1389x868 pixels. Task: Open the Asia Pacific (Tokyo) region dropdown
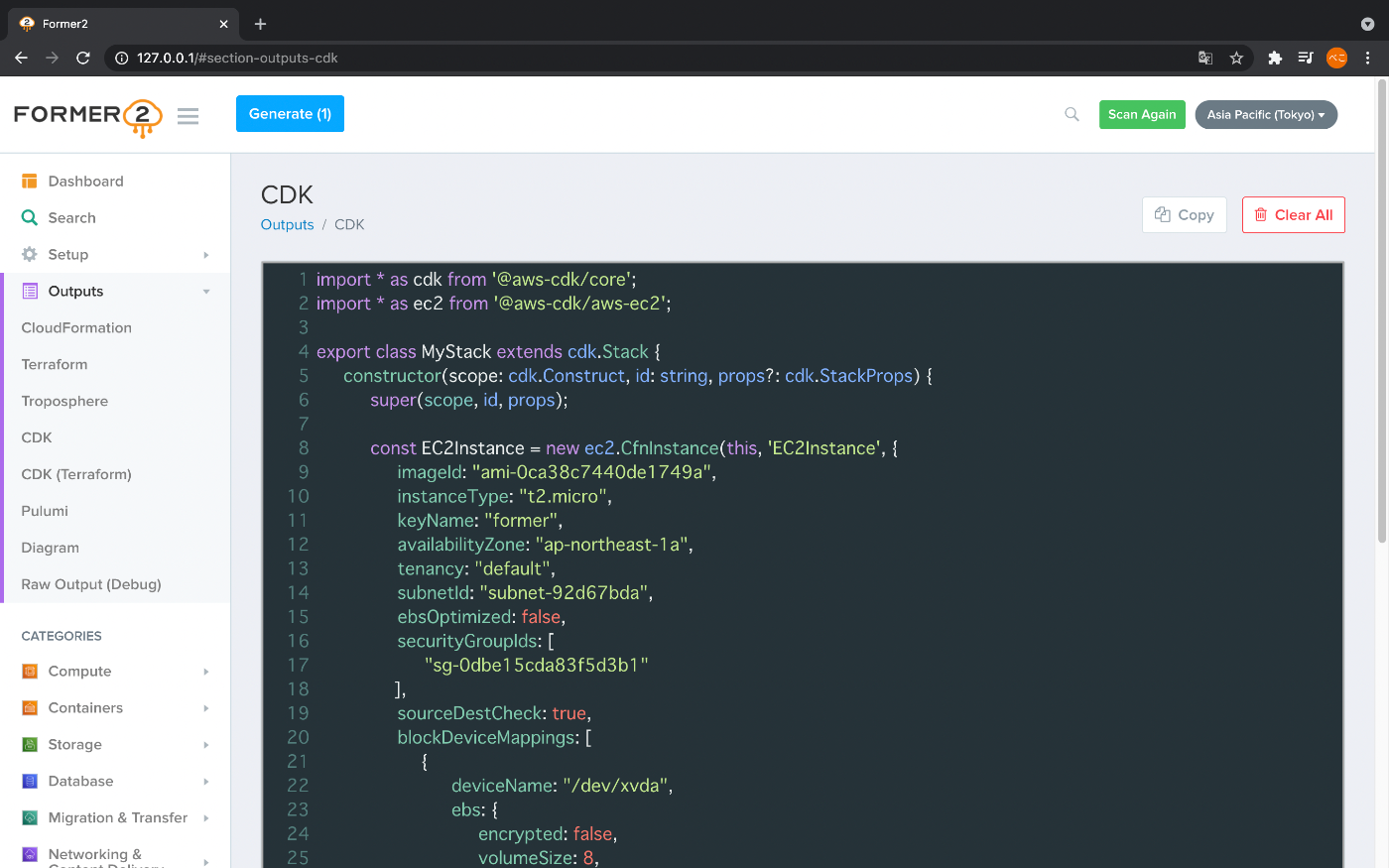point(1266,115)
